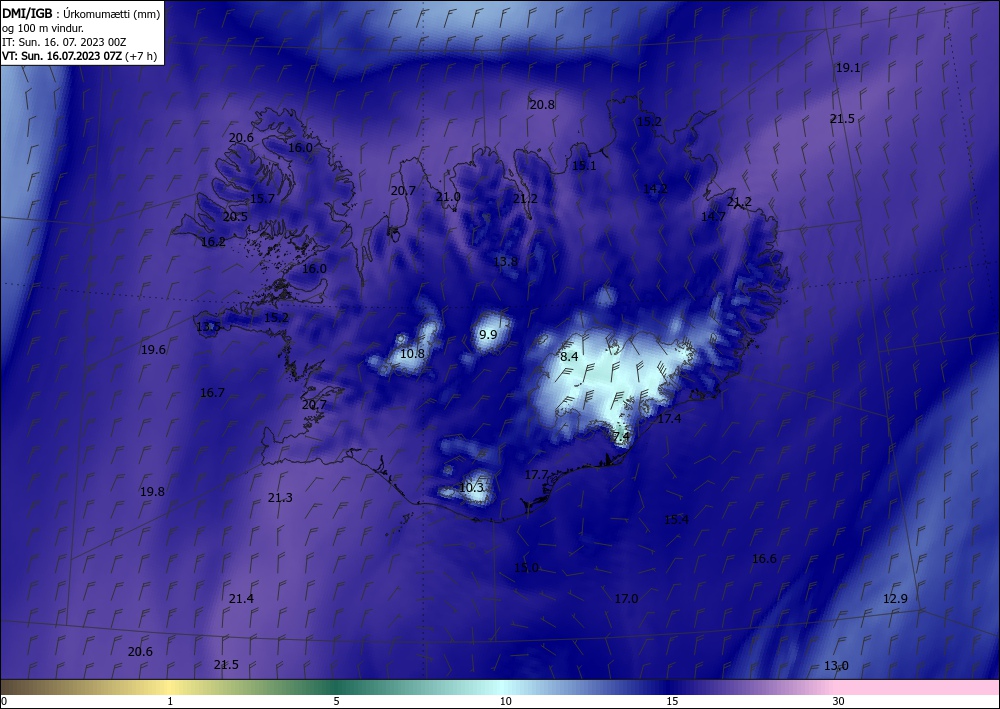Click the 10.3 value label
Screen dimensions: 1000x709
click(x=471, y=488)
